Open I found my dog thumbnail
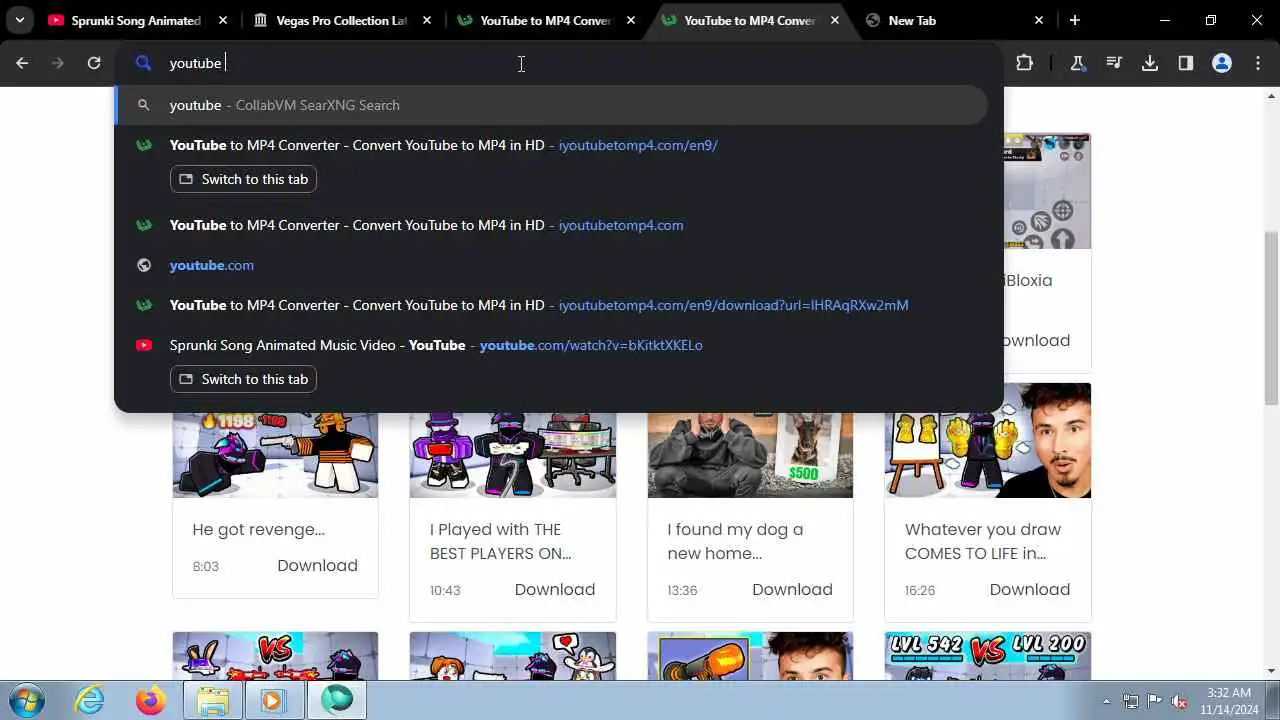 (750, 454)
